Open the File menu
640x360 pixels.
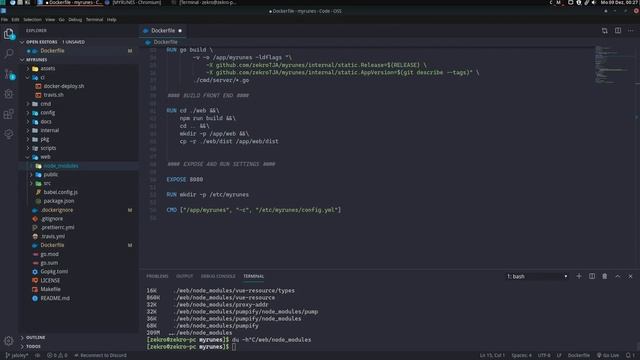coord(4,20)
